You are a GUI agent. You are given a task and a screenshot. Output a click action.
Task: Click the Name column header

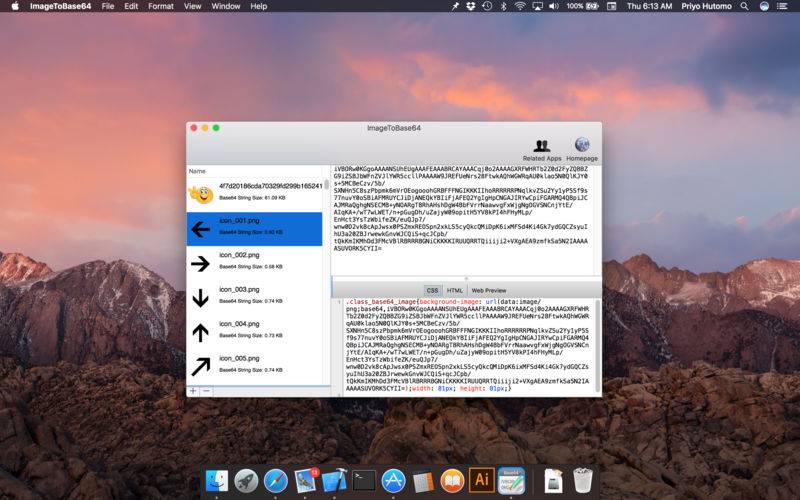coord(197,171)
